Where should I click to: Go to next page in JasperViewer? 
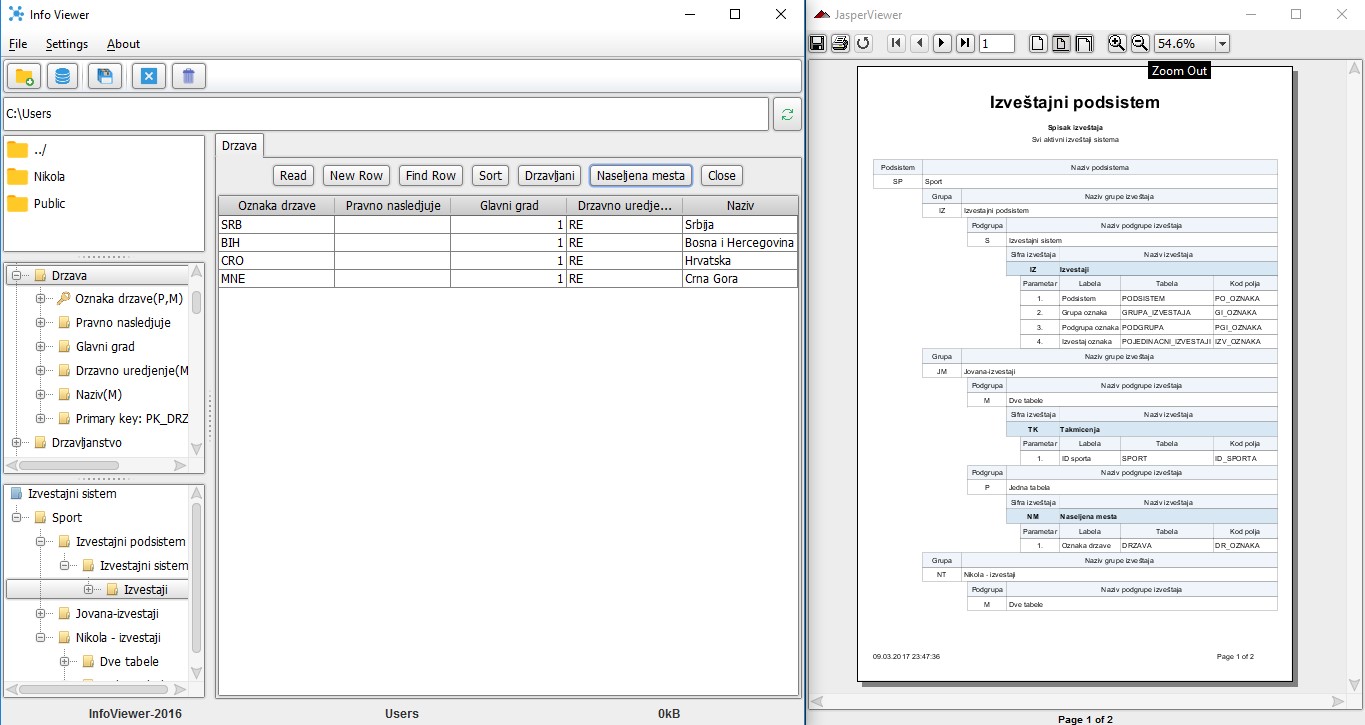[x=942, y=43]
